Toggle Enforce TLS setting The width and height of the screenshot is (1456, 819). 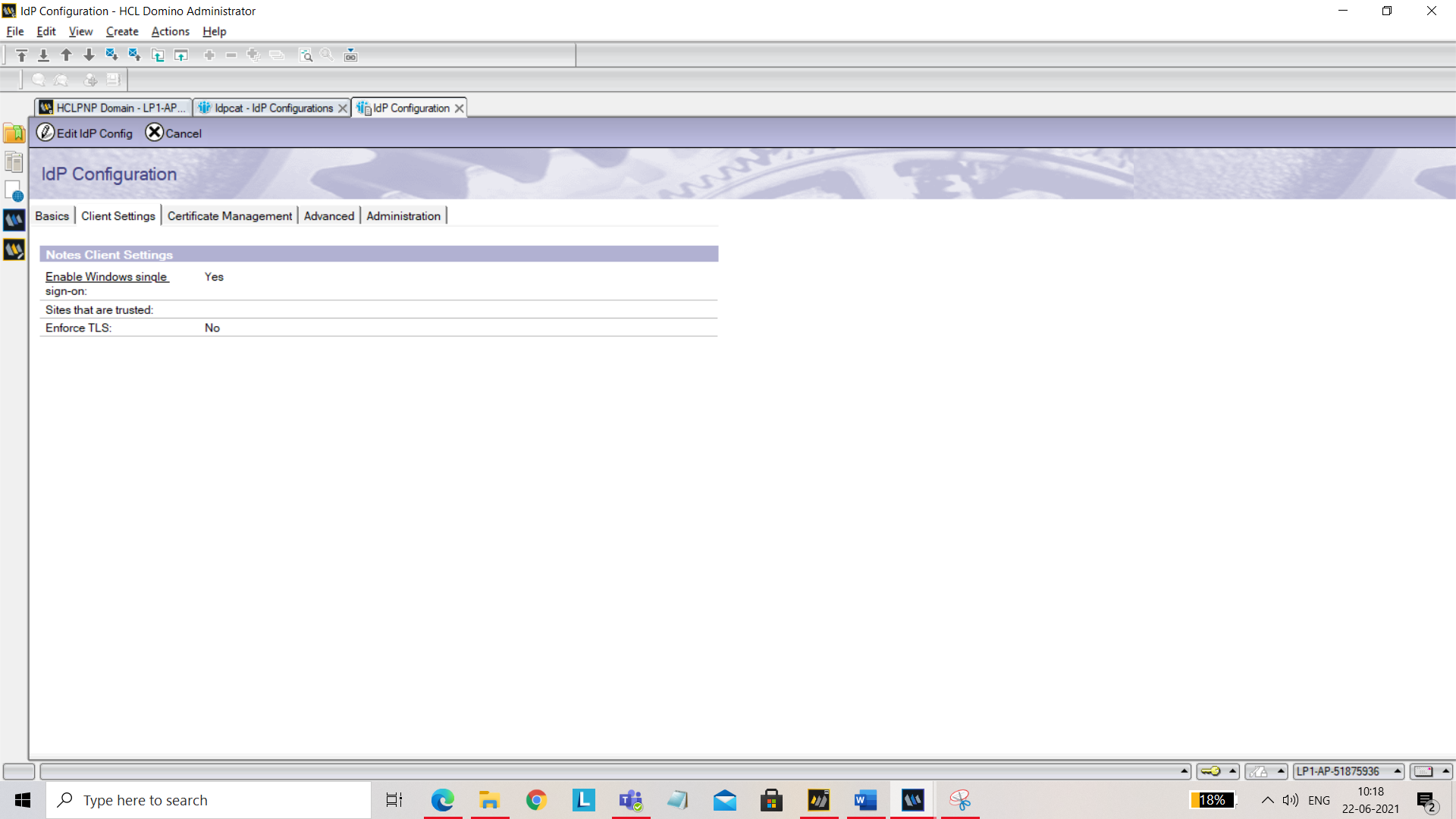click(x=212, y=327)
